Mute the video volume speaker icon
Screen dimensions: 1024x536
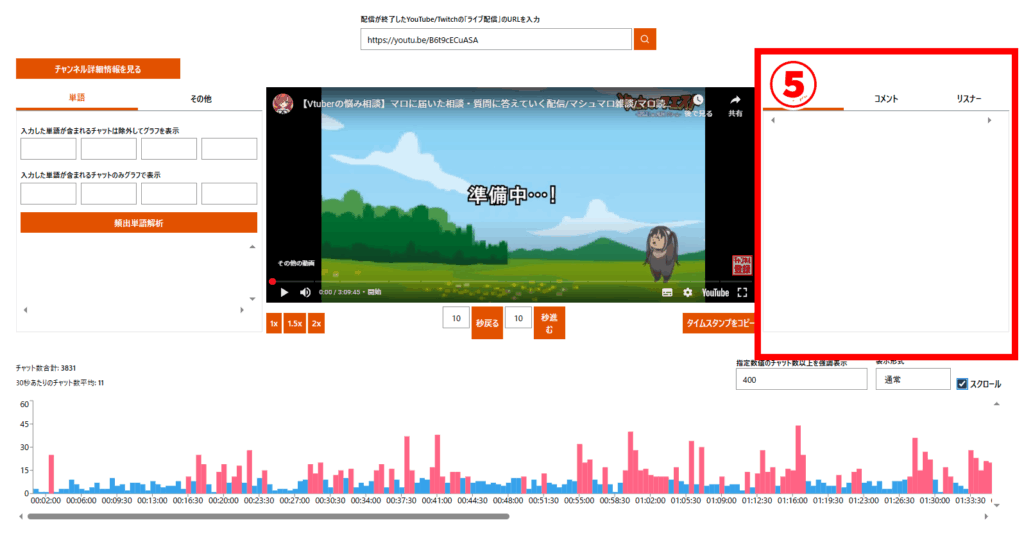coord(305,292)
